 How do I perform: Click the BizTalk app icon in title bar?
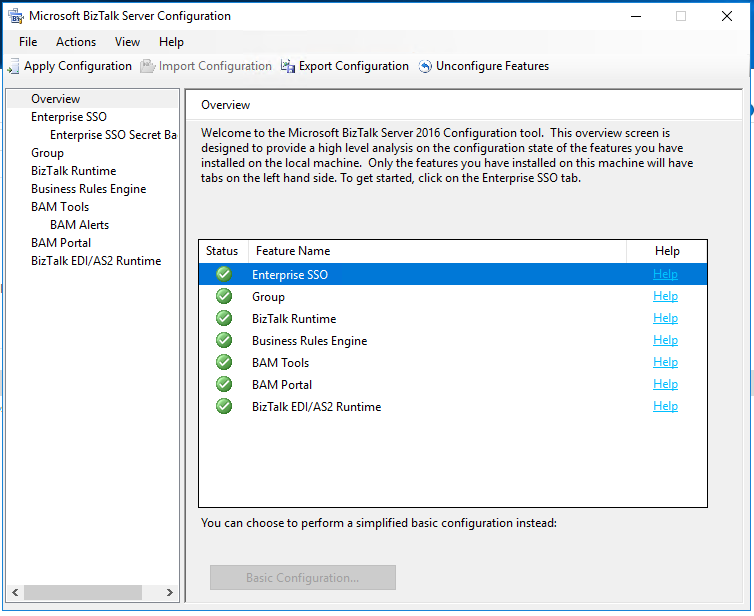click(x=16, y=16)
